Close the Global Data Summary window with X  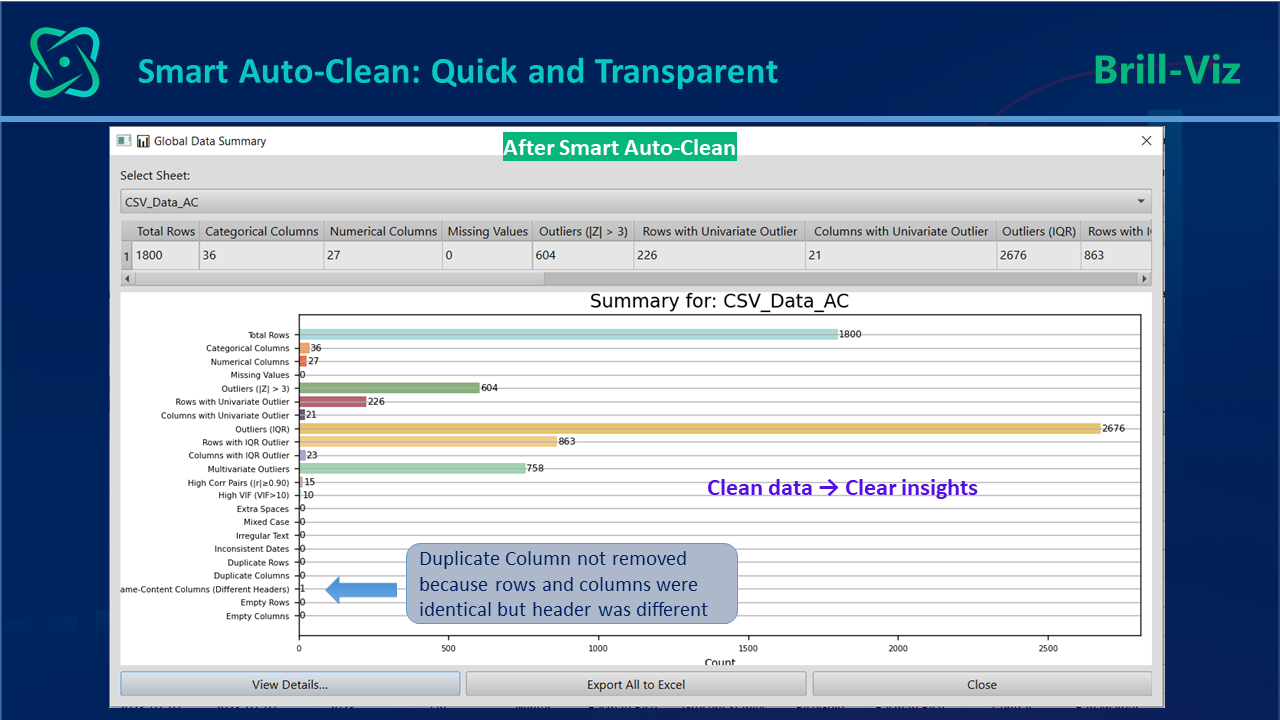pos(1146,141)
